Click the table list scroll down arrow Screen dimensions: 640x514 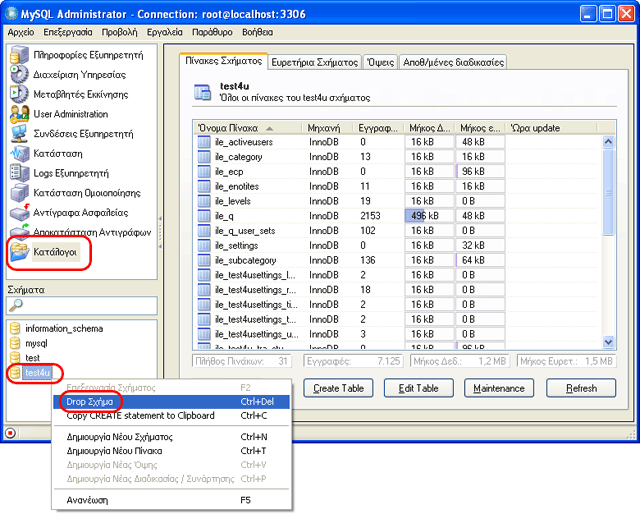[608, 342]
